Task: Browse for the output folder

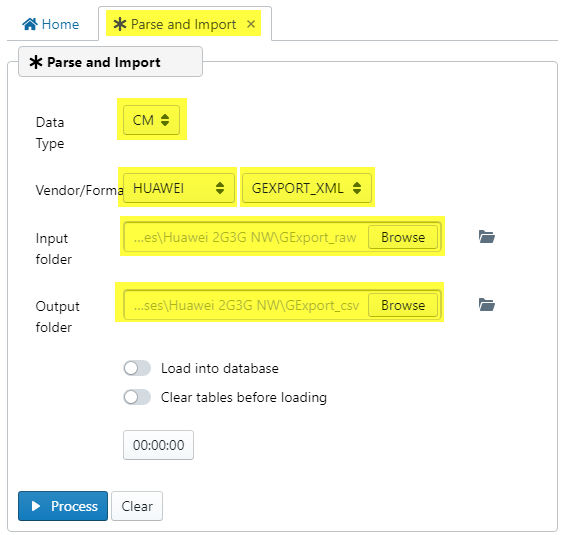Action: [403, 305]
